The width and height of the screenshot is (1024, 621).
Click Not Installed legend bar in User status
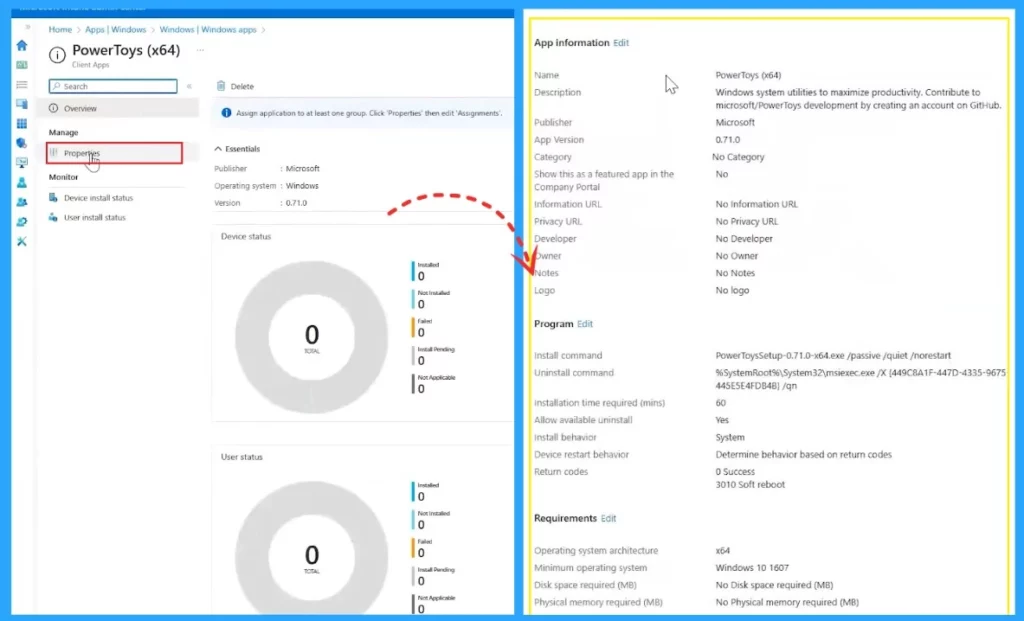click(413, 520)
